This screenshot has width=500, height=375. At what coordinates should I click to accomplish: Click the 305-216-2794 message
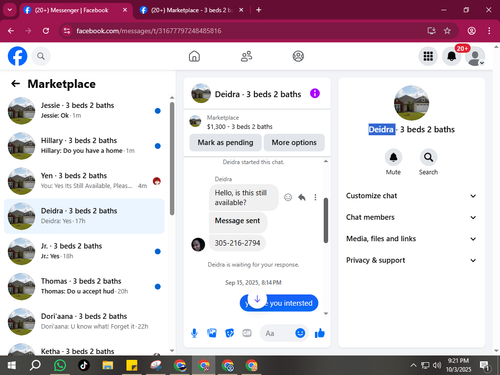(237, 243)
